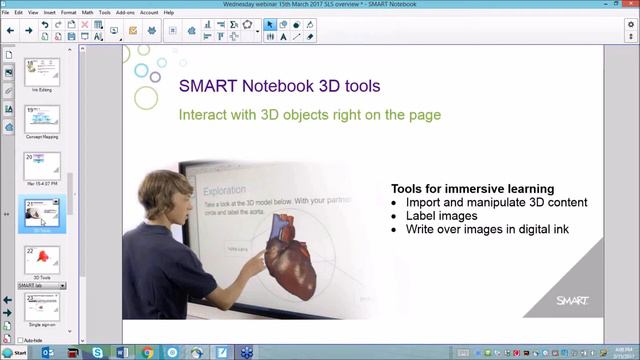Expand the SMART lab group dropdown
This screenshot has height=360, width=640.
[62, 286]
